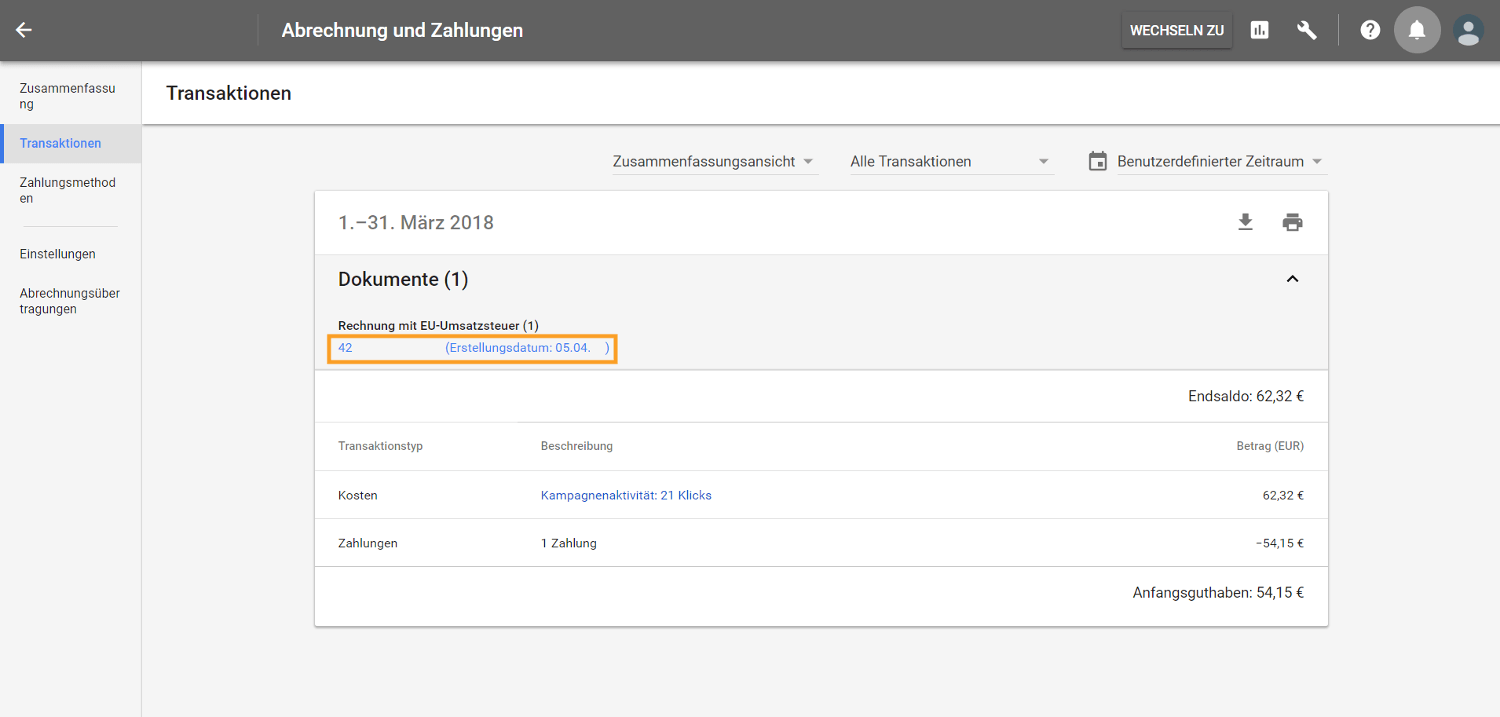Open the help icon

click(1369, 29)
